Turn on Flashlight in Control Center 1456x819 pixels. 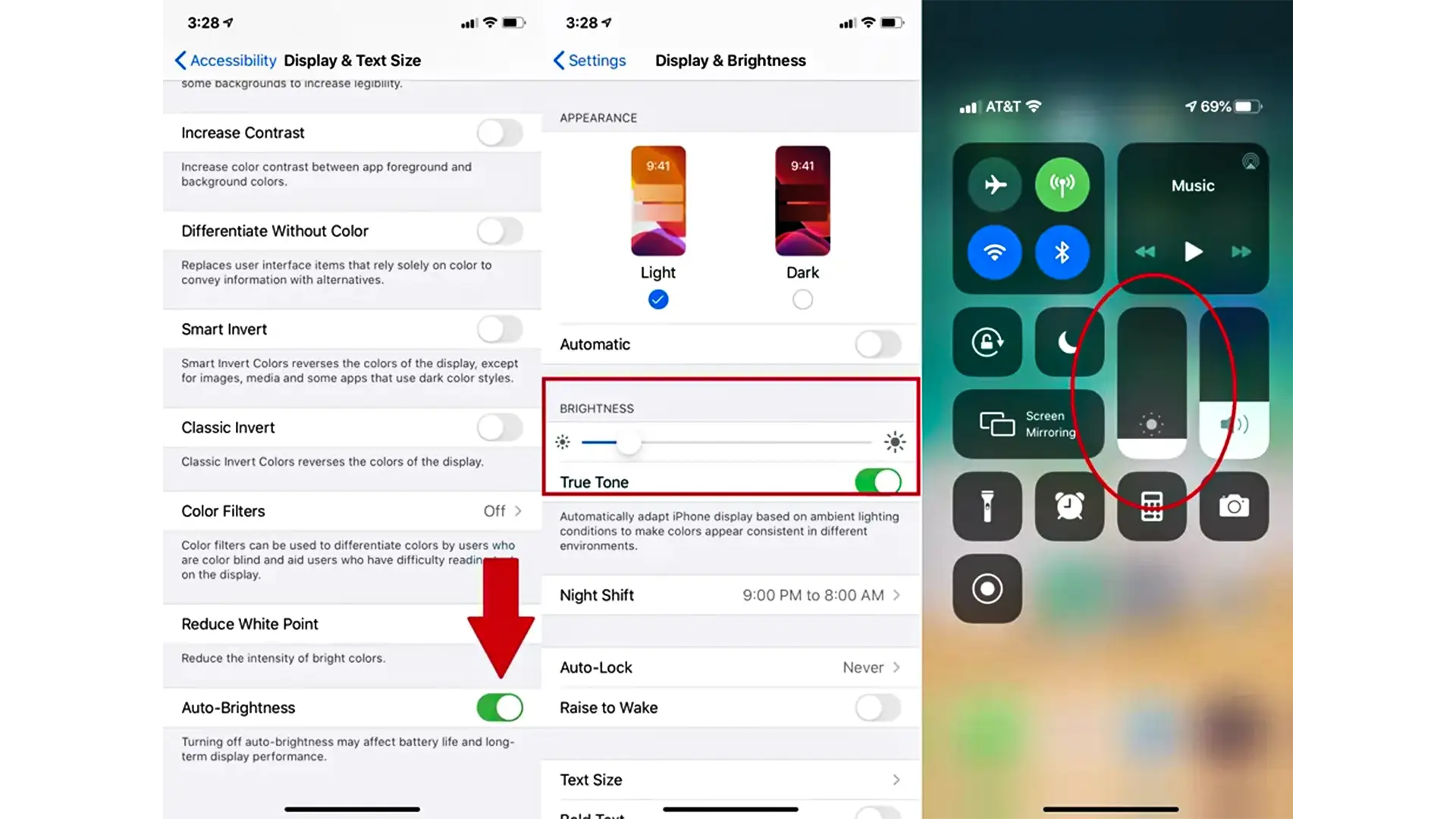tap(986, 506)
